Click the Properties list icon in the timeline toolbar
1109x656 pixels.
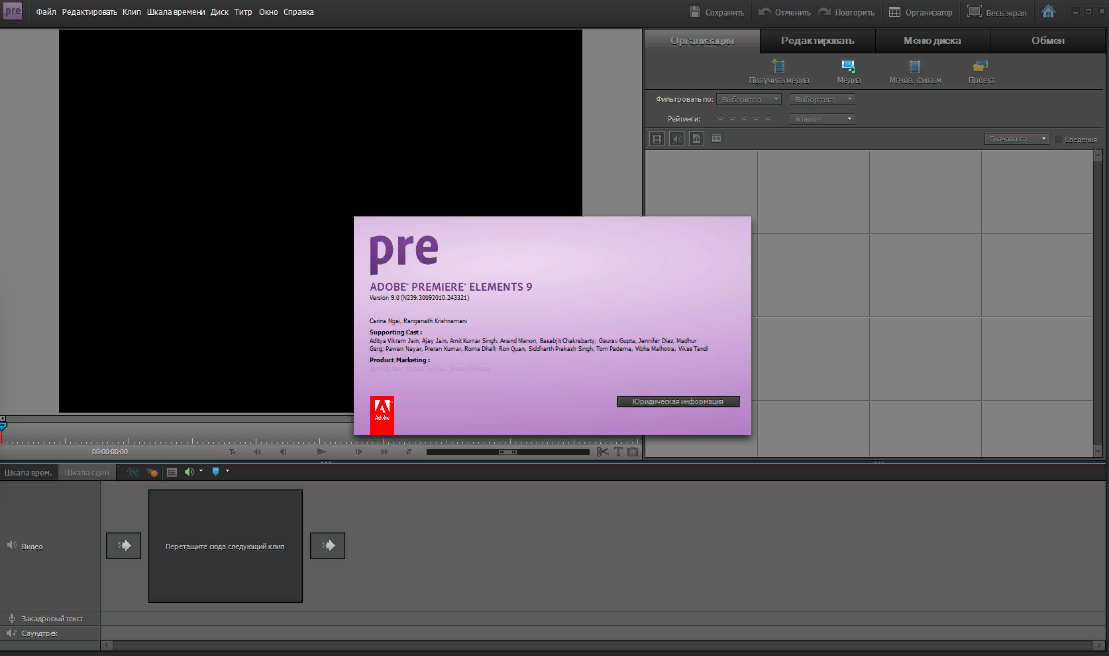click(172, 472)
